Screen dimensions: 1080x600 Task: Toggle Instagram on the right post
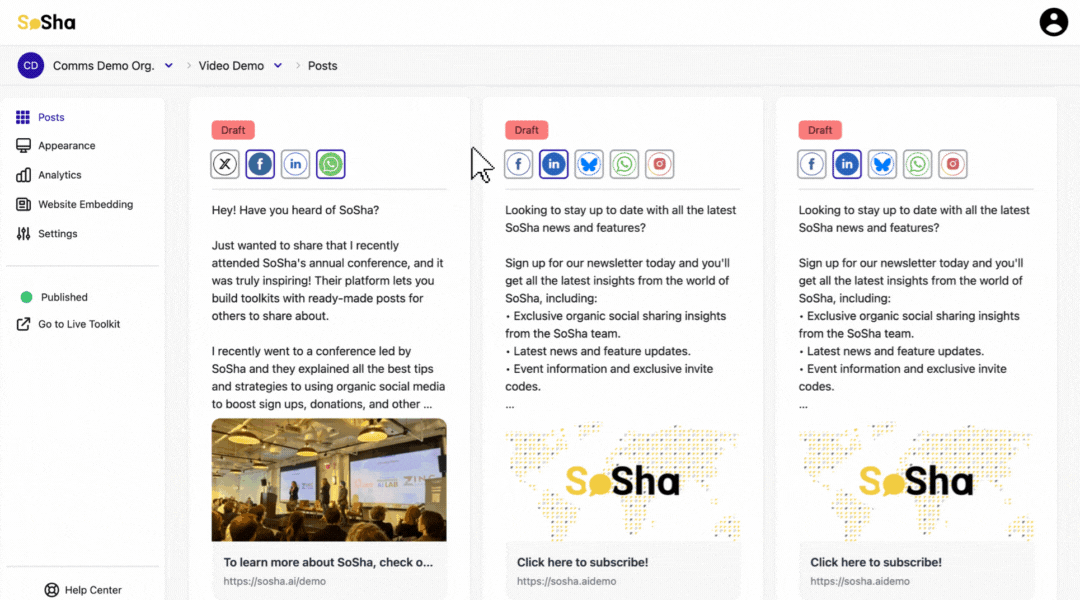[953, 164]
